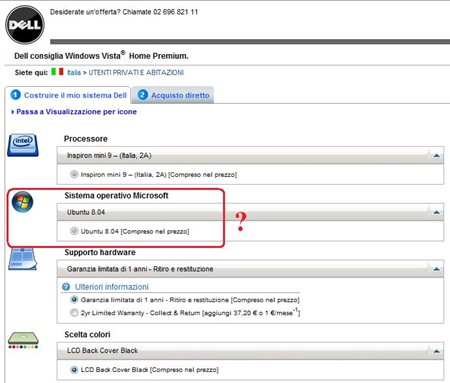
Task: Click the Italian flag icon
Action: click(x=57, y=72)
